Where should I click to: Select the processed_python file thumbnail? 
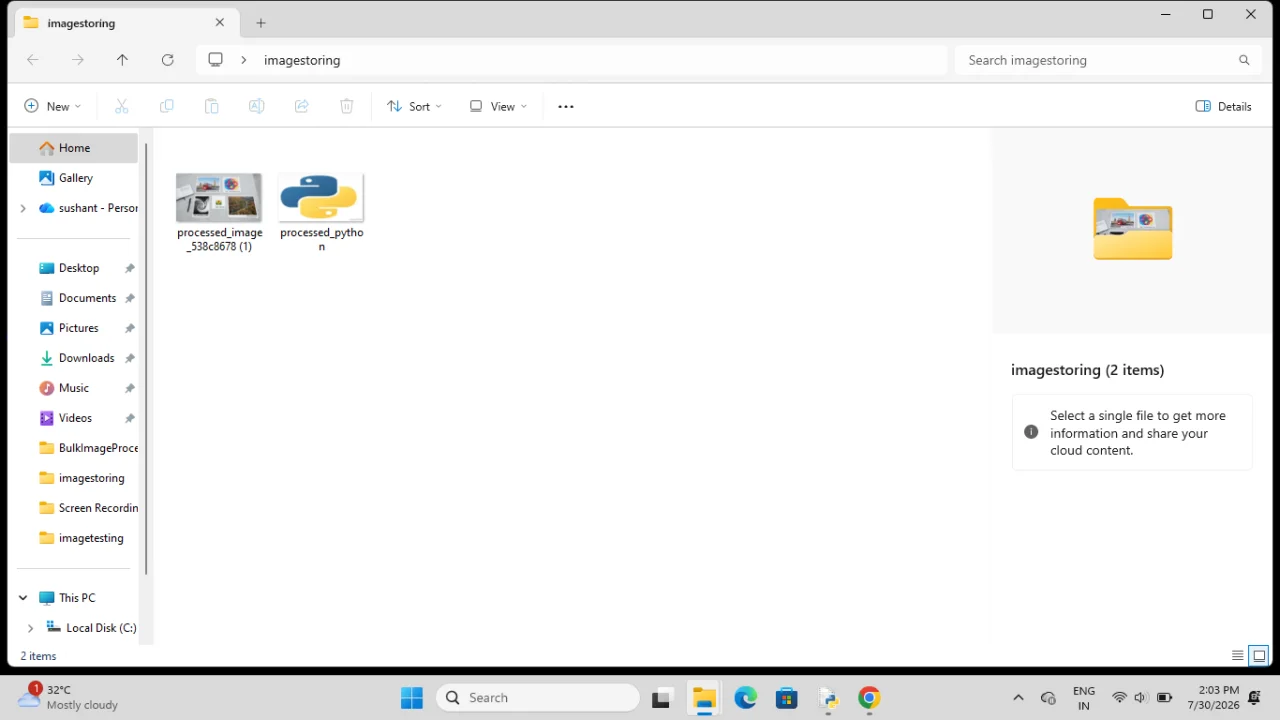(x=321, y=198)
